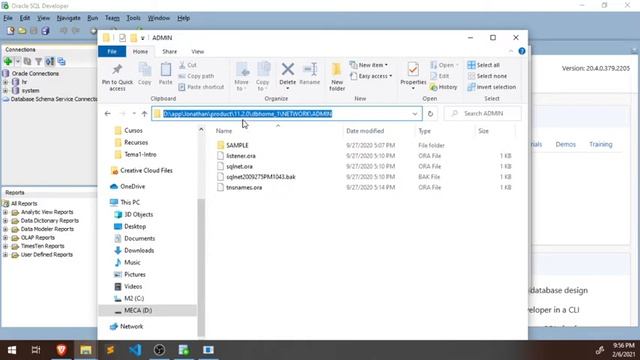Switch to the View ribbon tab
This screenshot has height=360, width=640.
[198, 51]
